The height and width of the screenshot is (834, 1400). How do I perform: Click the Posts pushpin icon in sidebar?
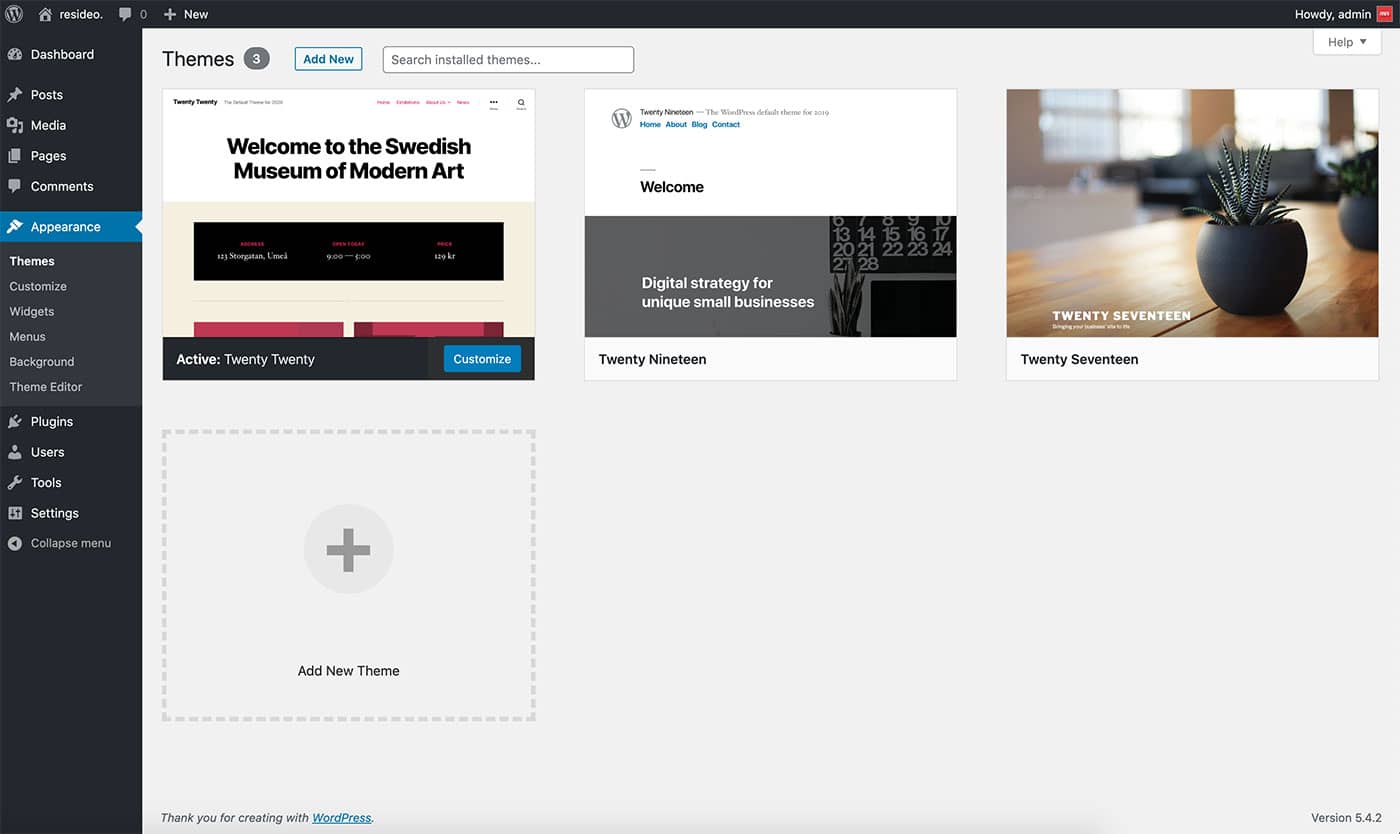click(15, 95)
